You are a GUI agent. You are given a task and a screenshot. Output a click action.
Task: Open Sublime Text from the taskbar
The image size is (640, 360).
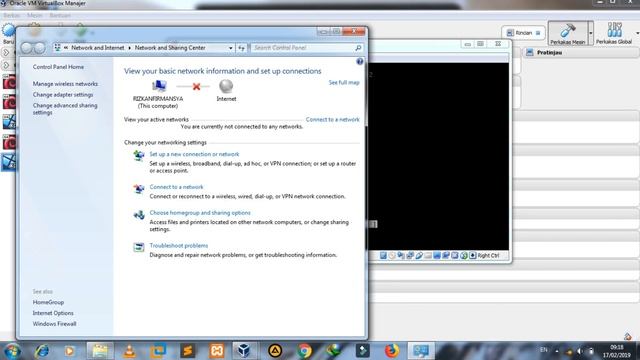(188, 351)
